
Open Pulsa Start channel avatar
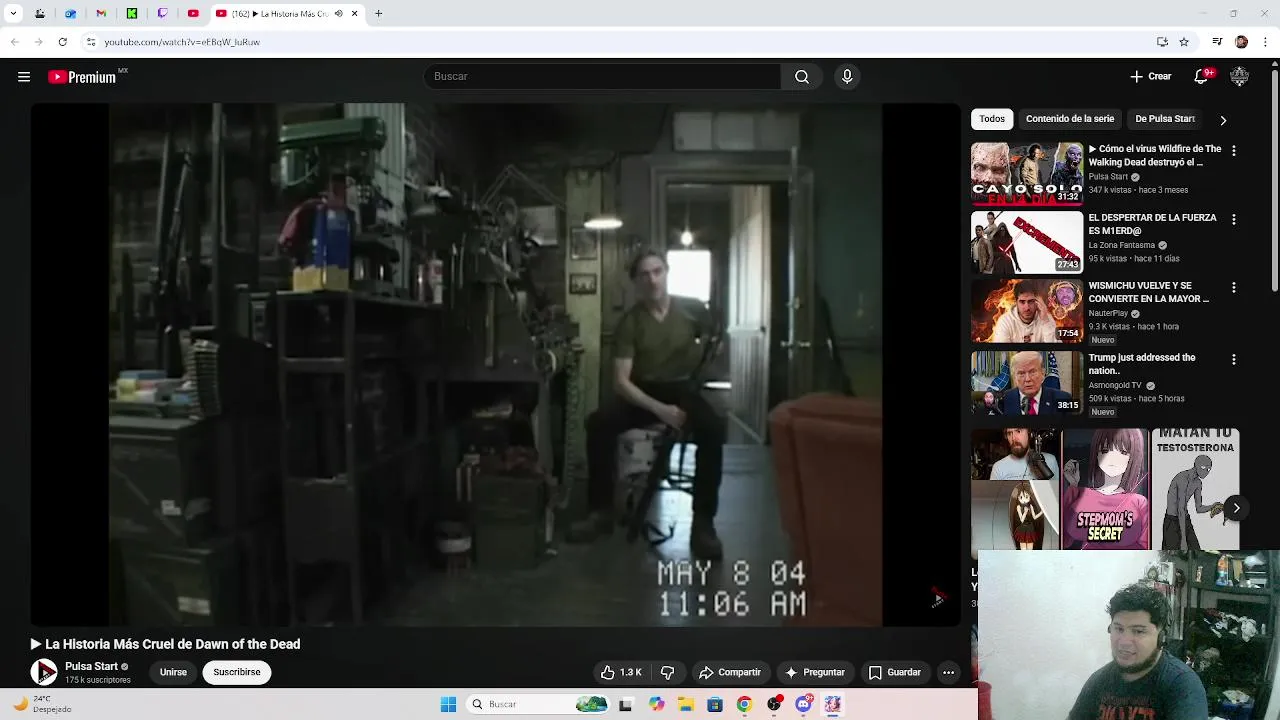tap(44, 673)
